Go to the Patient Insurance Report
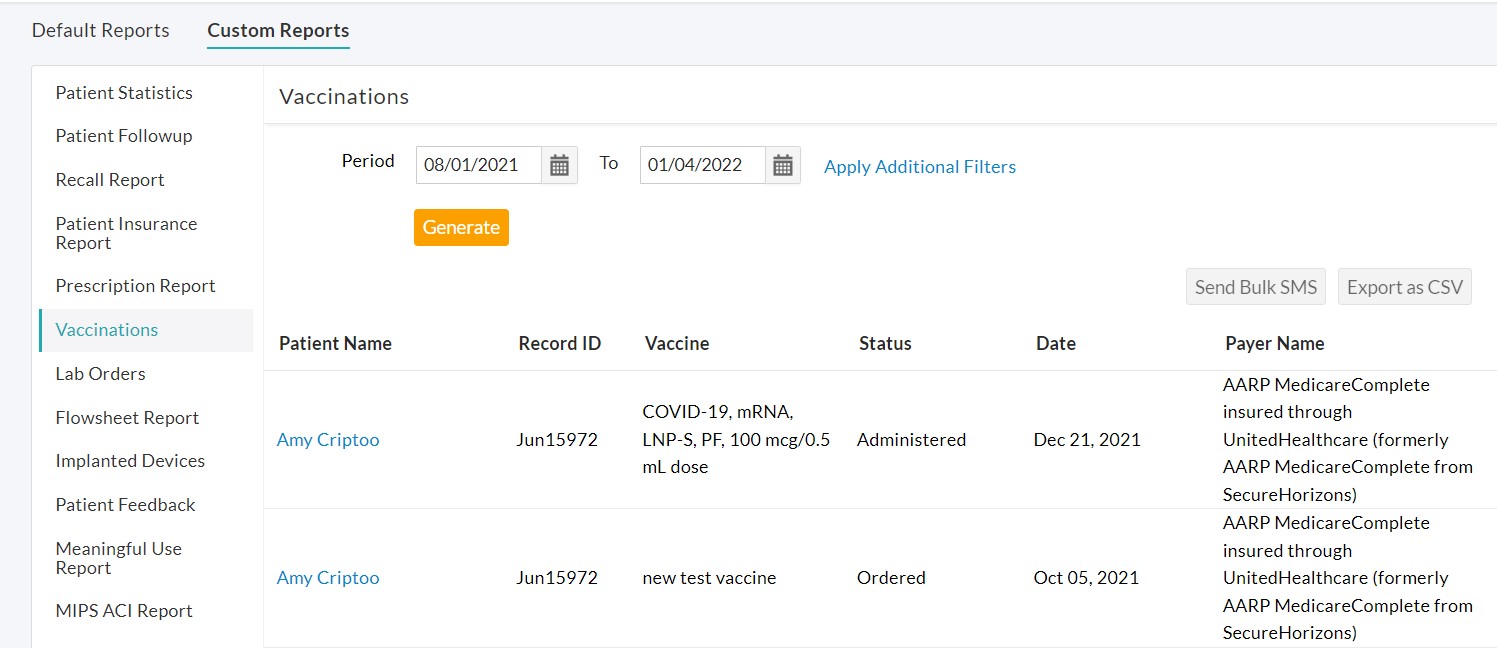The width and height of the screenshot is (1497, 648). pos(126,233)
